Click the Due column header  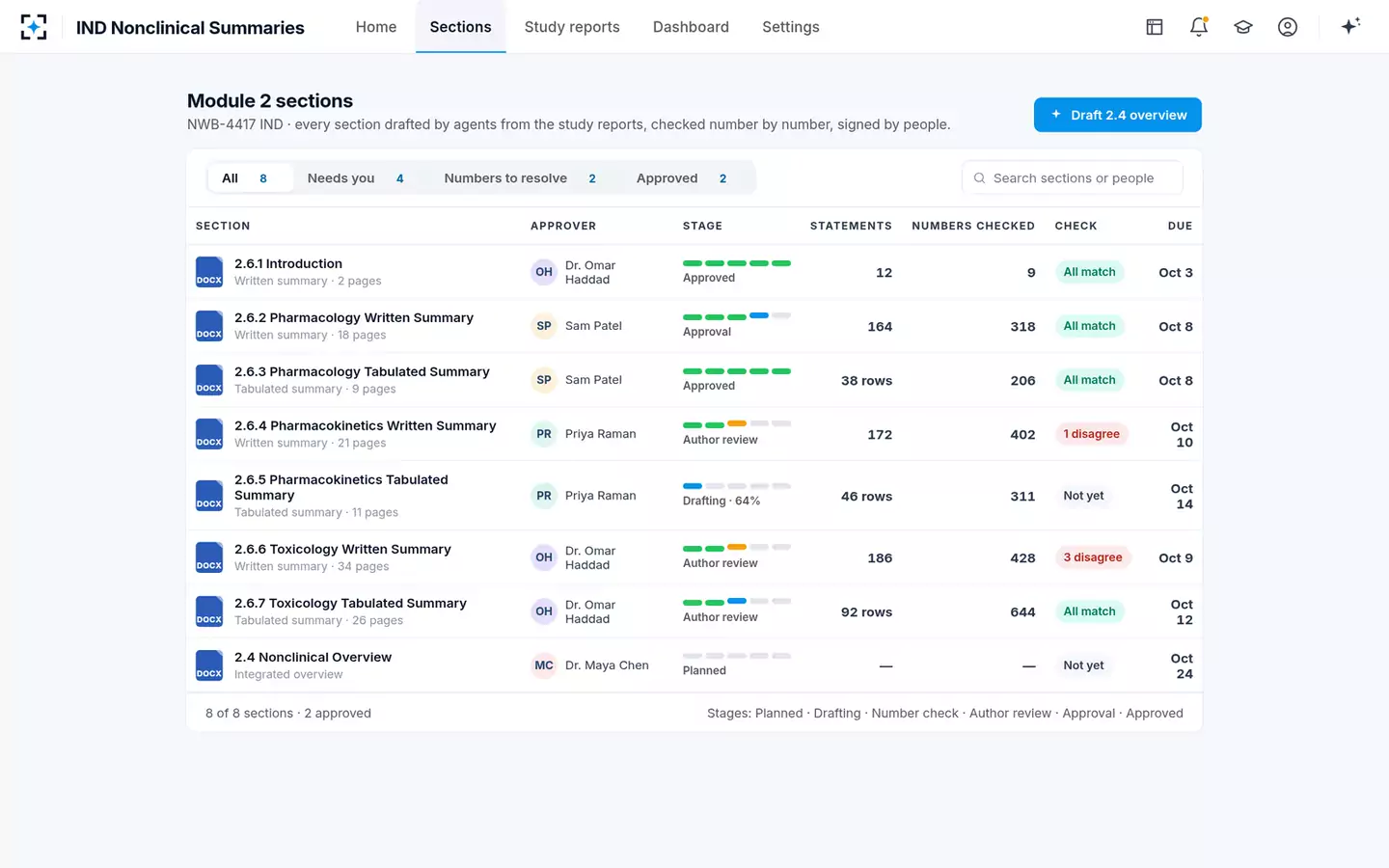(1180, 226)
